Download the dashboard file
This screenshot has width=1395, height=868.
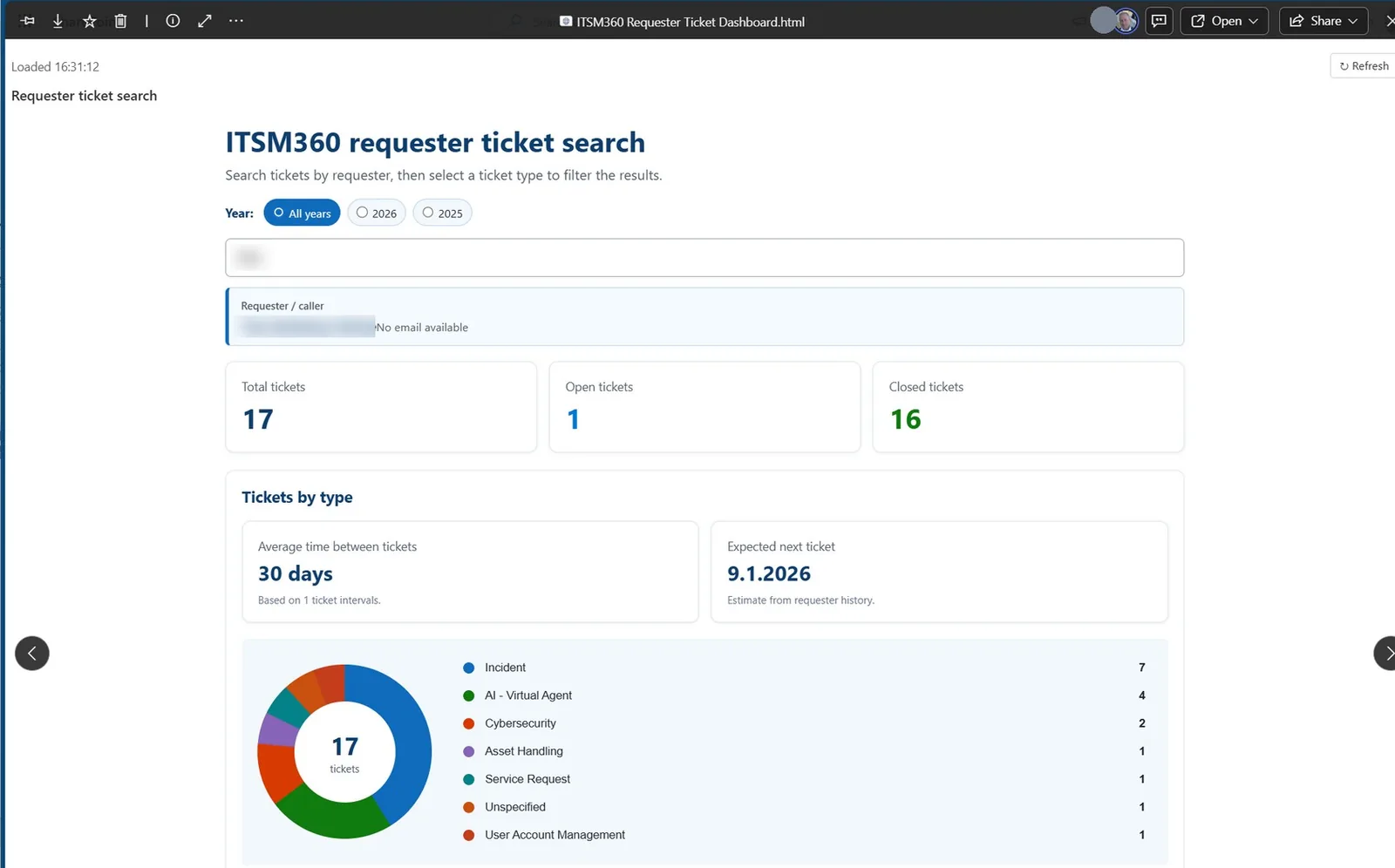[58, 21]
